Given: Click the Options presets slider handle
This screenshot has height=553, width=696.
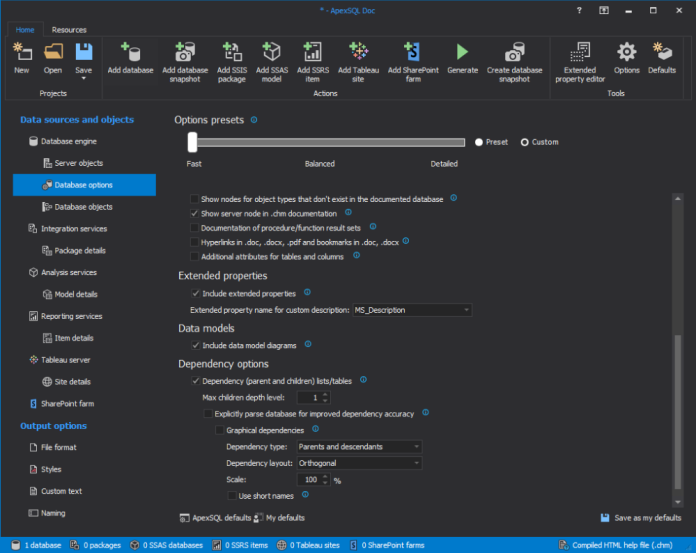Looking at the screenshot, I should coord(192,142).
